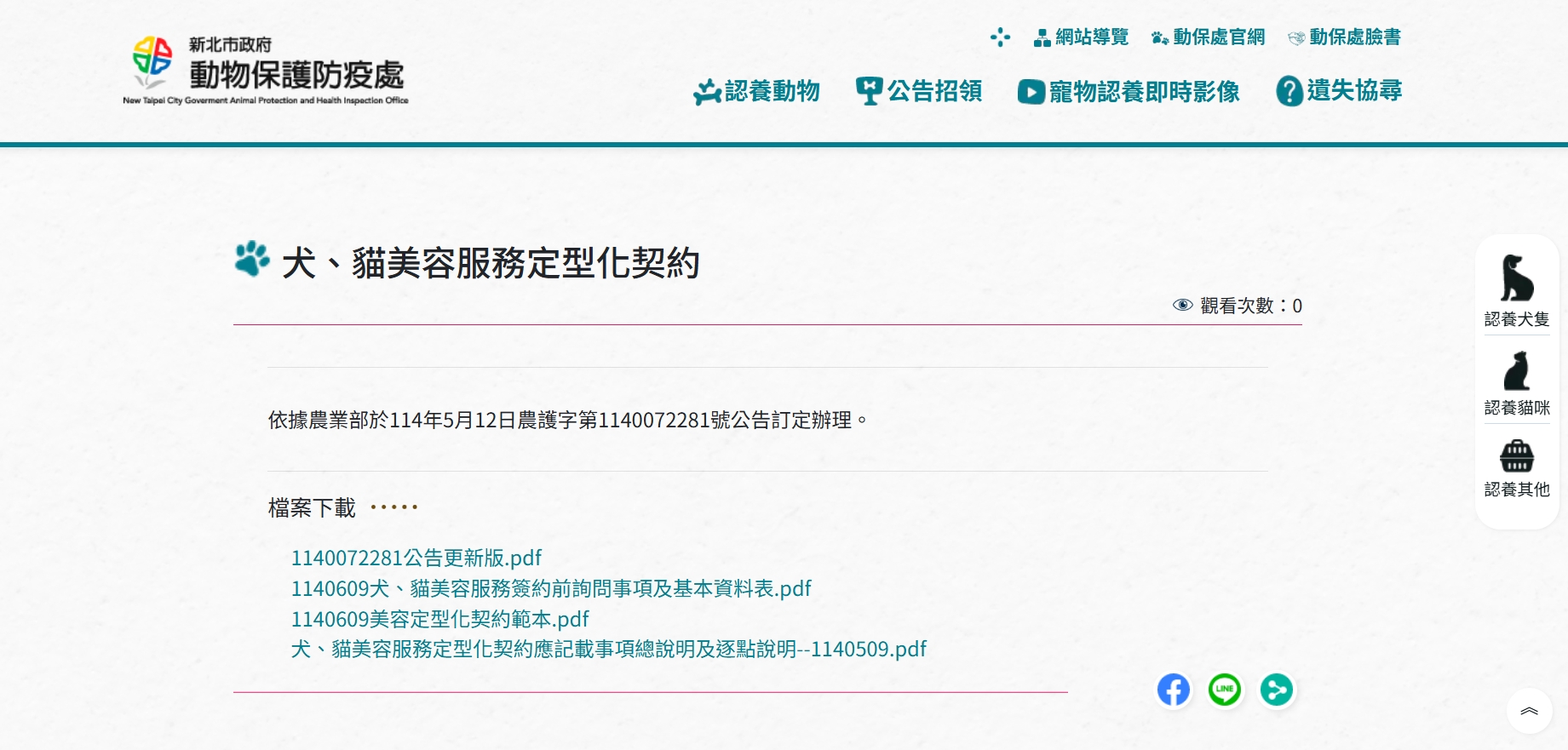
Task: Click the pet carrier icon for 認養其他
Action: pos(1517,455)
